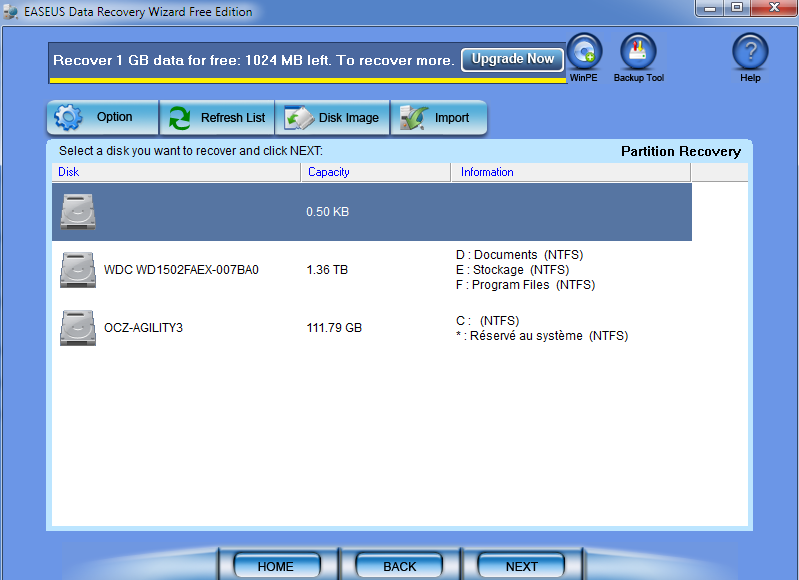
Task: Click the C : (NTFS) partition entry
Action: [487, 321]
